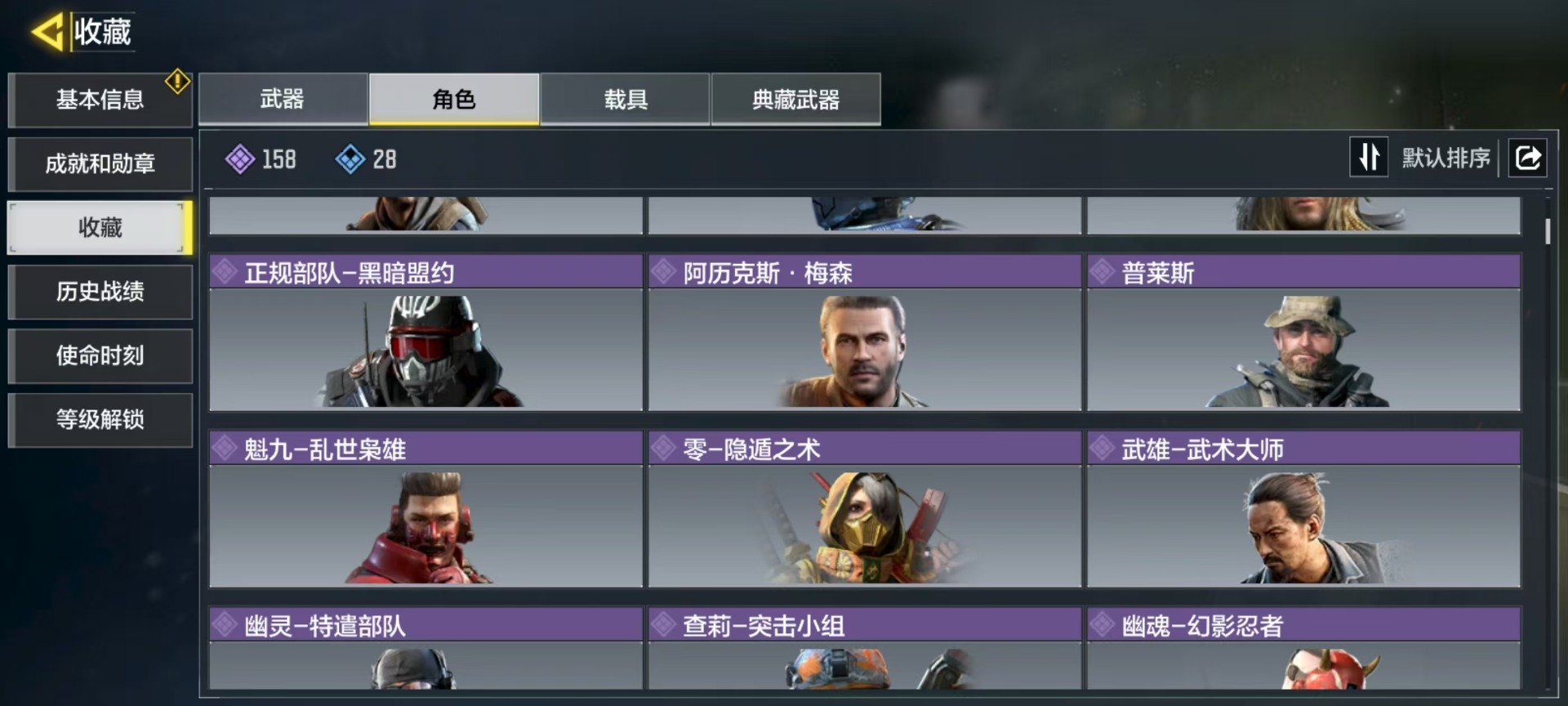Select the 零-隐遁之术 character card
This screenshot has width=1568, height=706.
pos(865,509)
